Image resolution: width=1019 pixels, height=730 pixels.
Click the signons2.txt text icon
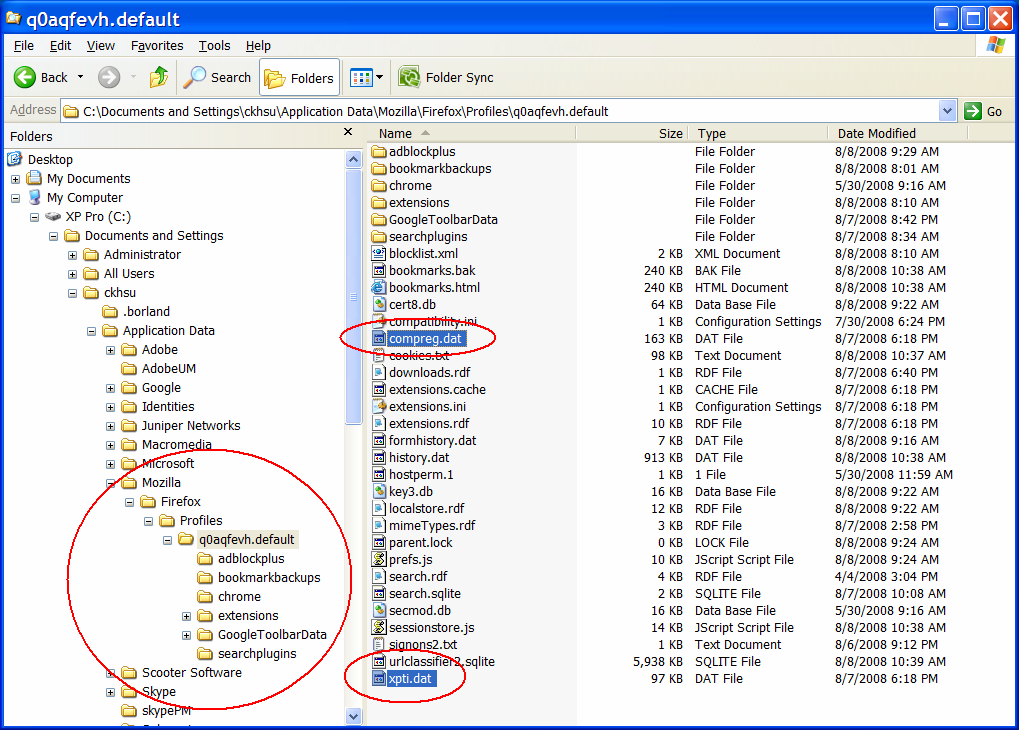click(379, 644)
